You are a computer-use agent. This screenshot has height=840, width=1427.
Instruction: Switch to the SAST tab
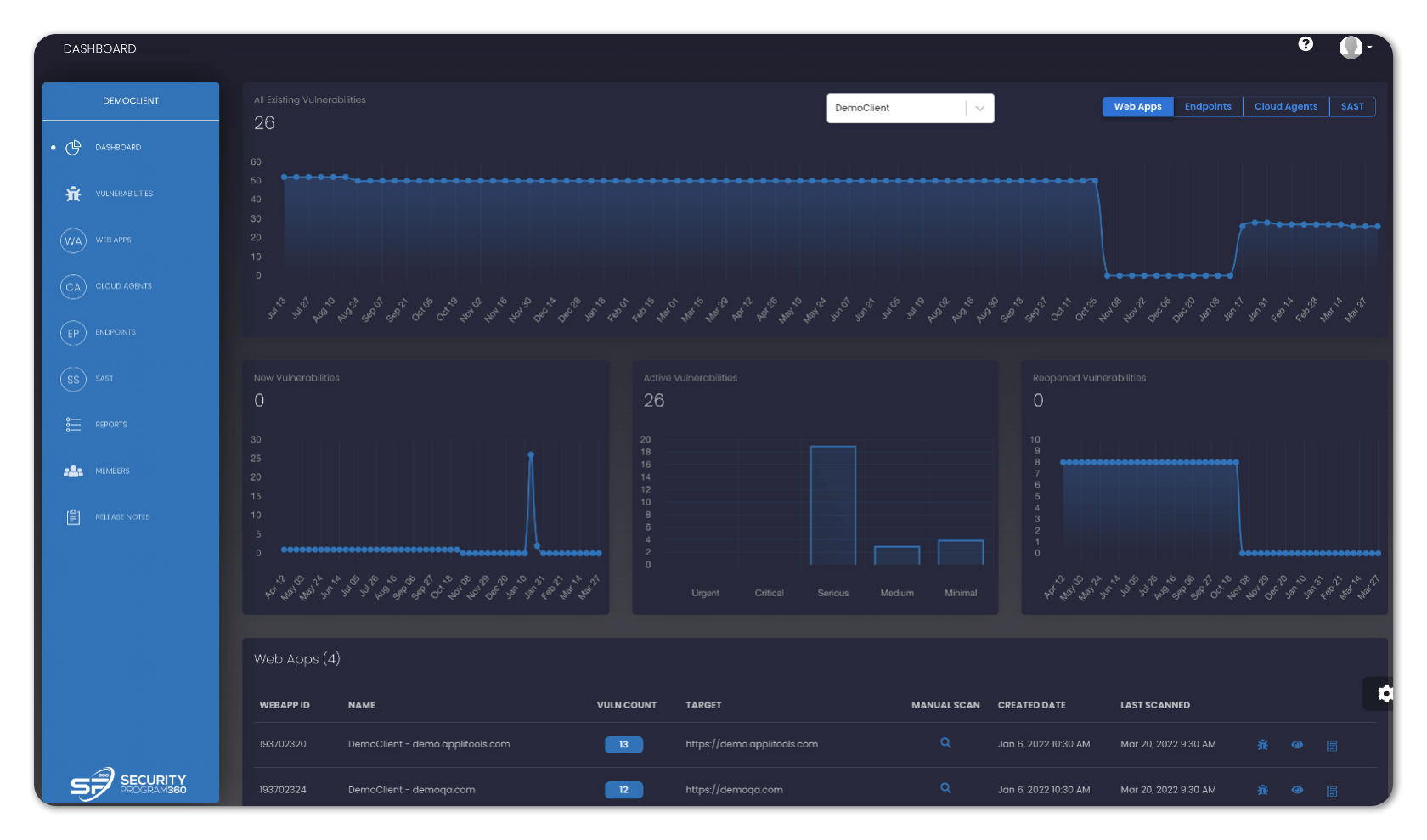tap(1352, 106)
